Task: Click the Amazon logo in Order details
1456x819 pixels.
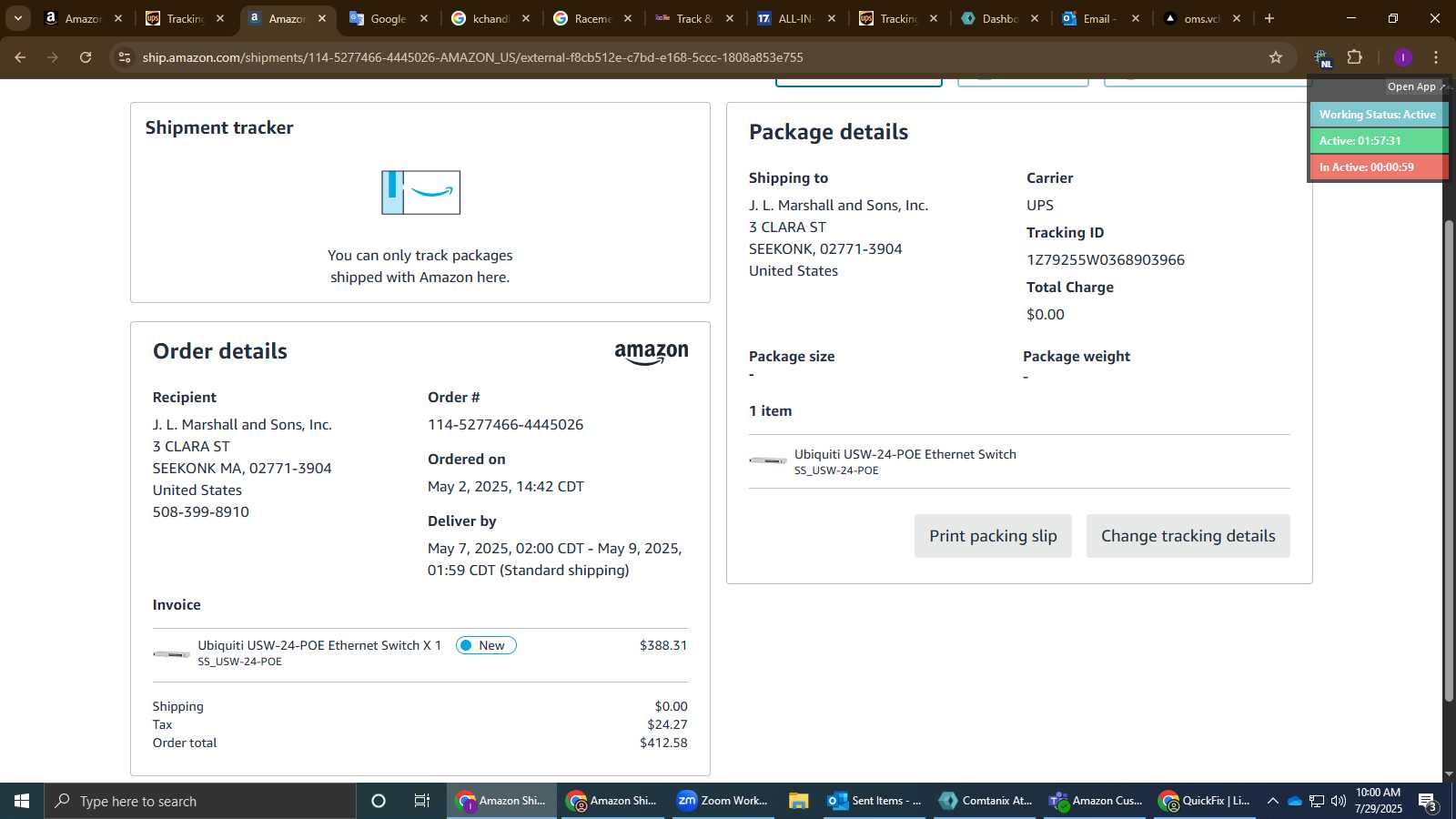Action: [x=652, y=354]
